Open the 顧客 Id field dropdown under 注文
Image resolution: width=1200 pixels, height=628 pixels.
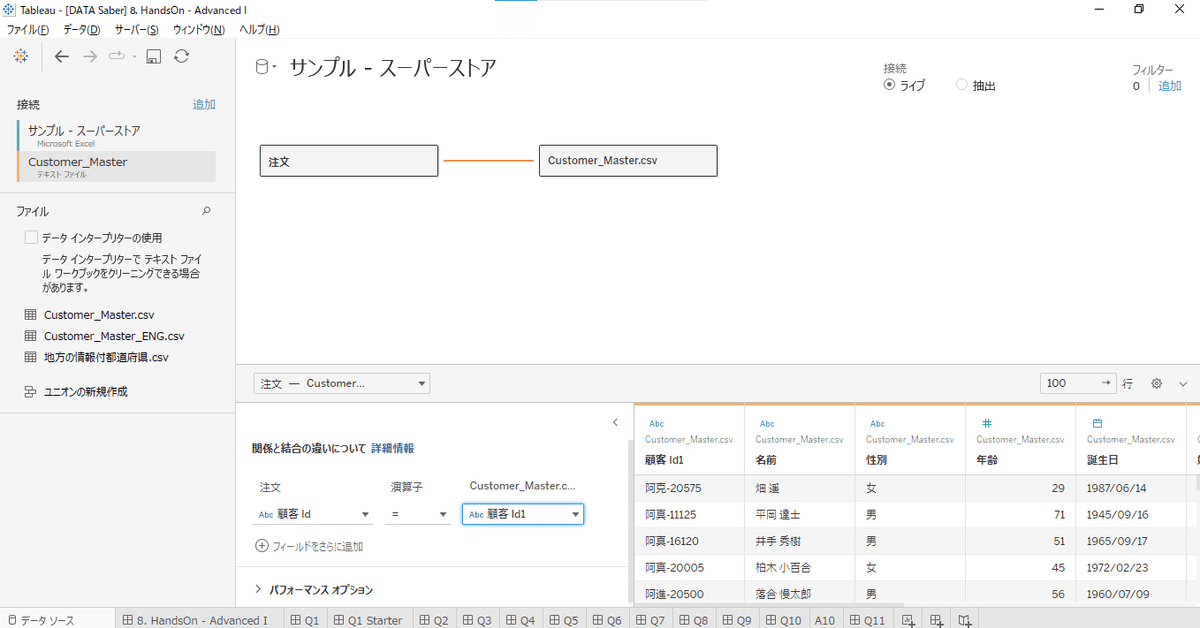[x=312, y=514]
